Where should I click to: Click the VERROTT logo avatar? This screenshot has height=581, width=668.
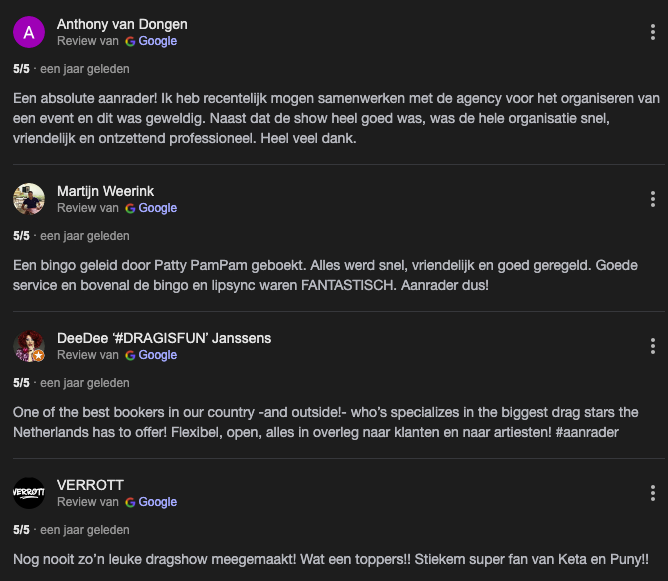[29, 493]
